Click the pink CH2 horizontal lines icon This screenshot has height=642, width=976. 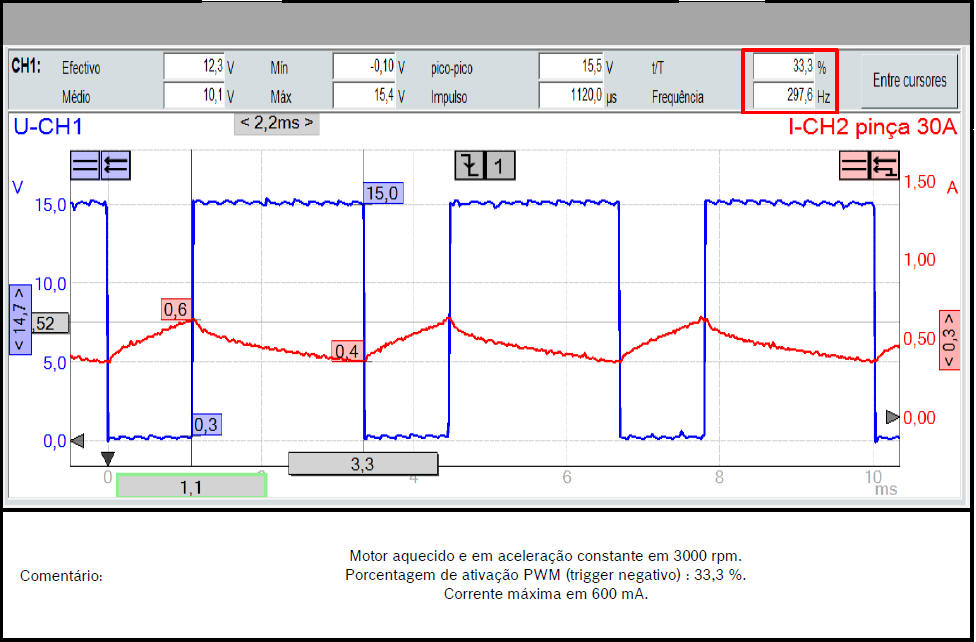point(853,165)
